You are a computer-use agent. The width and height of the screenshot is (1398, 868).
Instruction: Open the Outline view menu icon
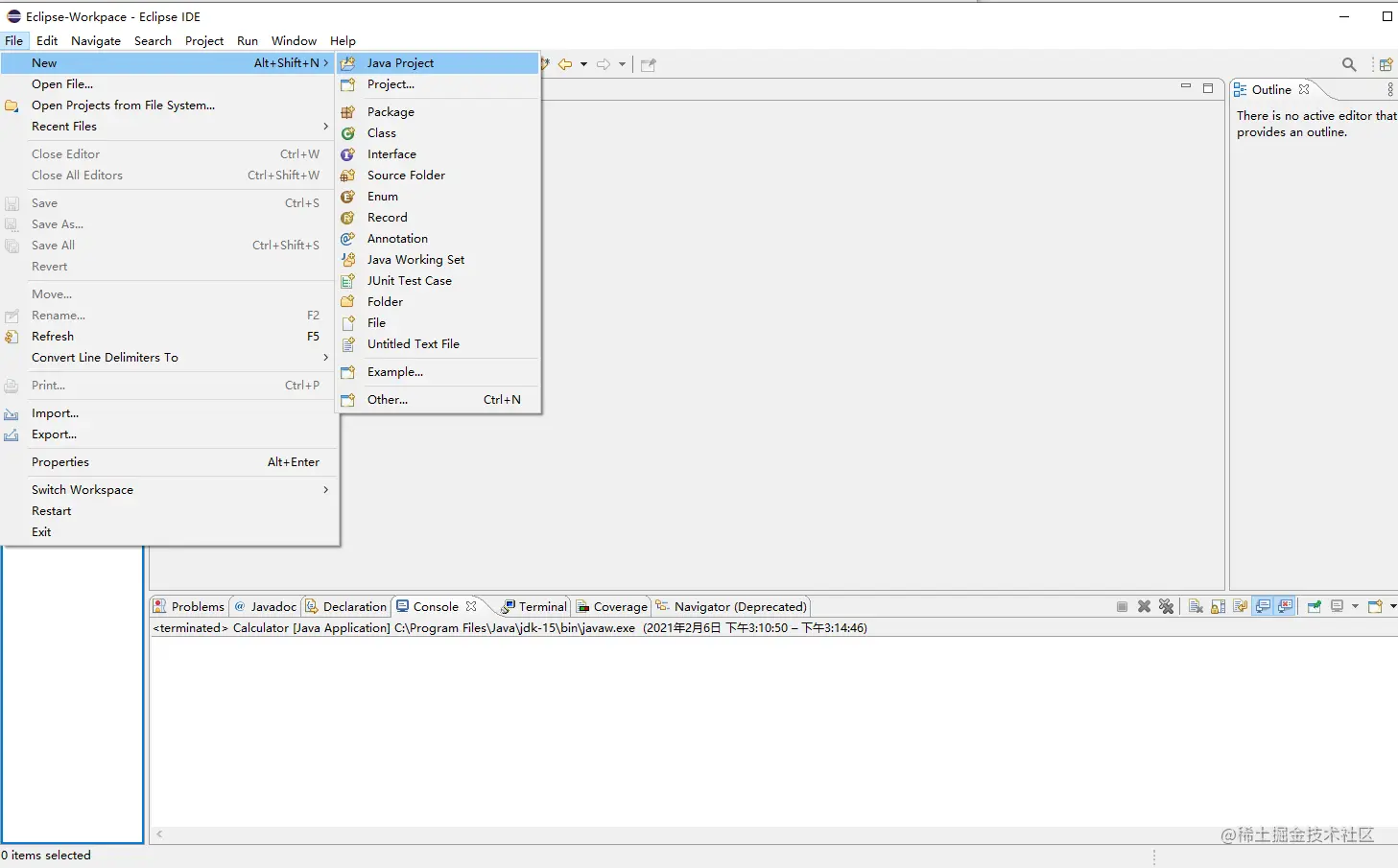pos(1390,89)
